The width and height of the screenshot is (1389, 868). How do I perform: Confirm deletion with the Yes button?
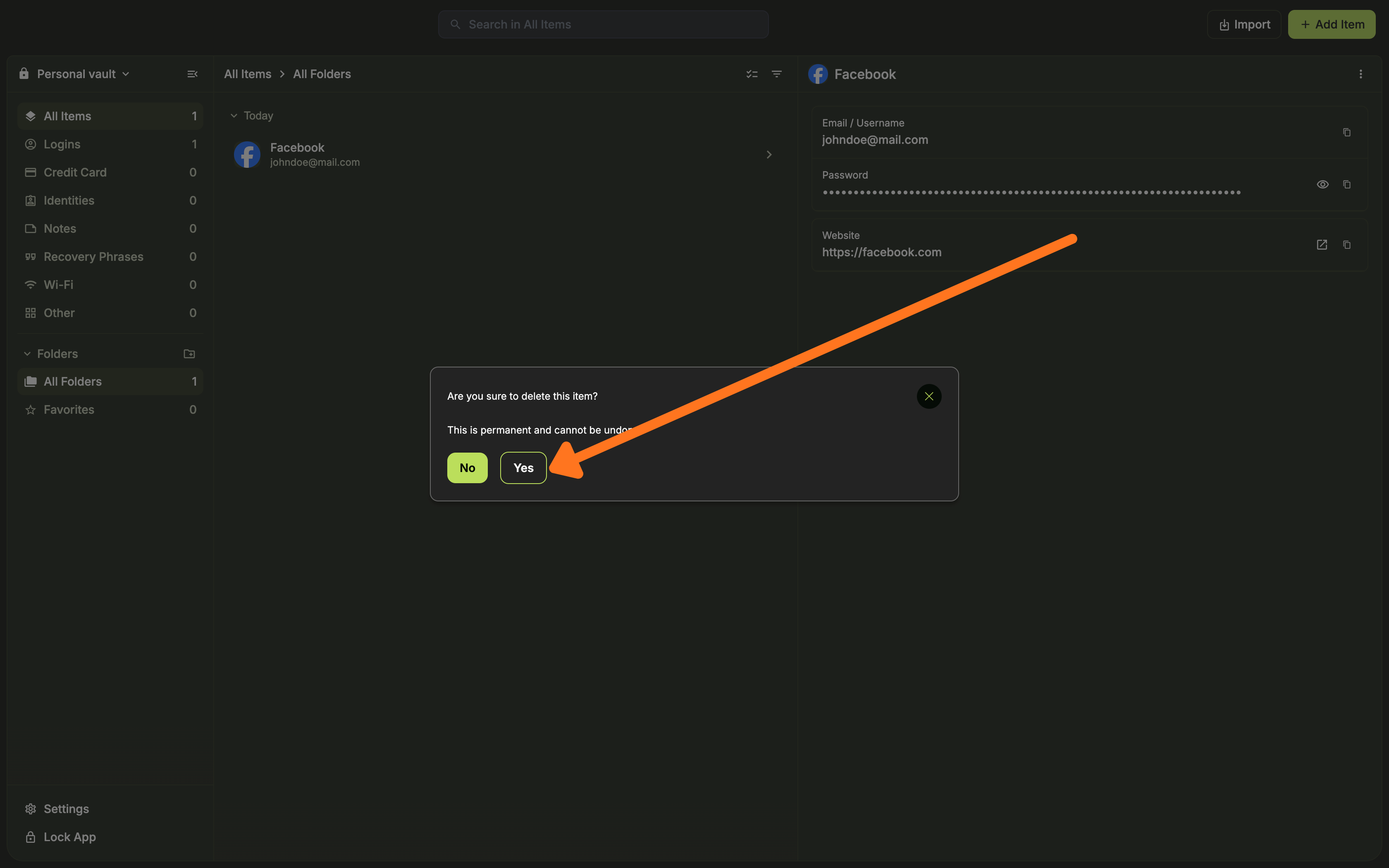(523, 468)
